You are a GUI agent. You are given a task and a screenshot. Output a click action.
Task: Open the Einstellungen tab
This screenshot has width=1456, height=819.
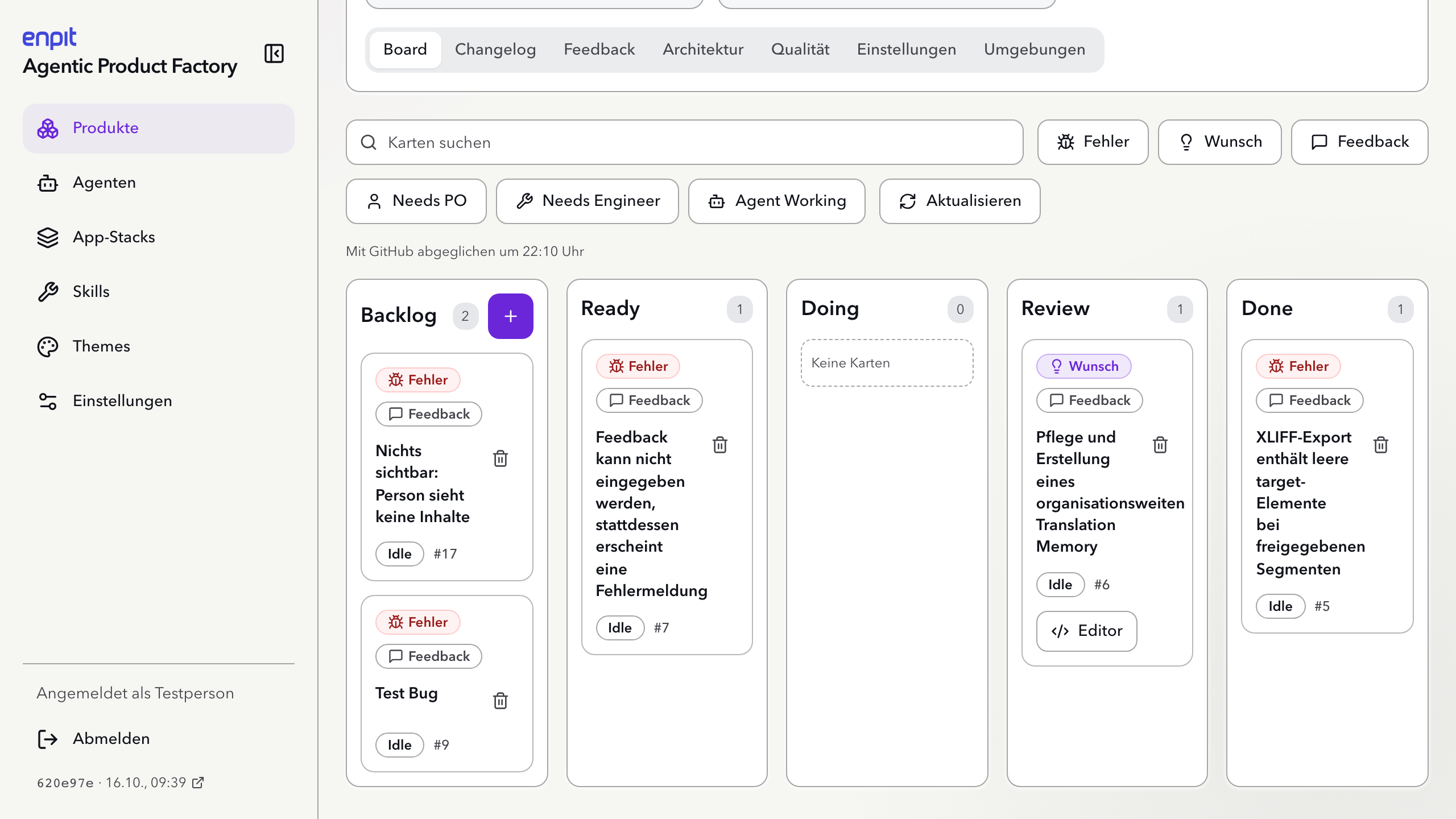coord(907,49)
